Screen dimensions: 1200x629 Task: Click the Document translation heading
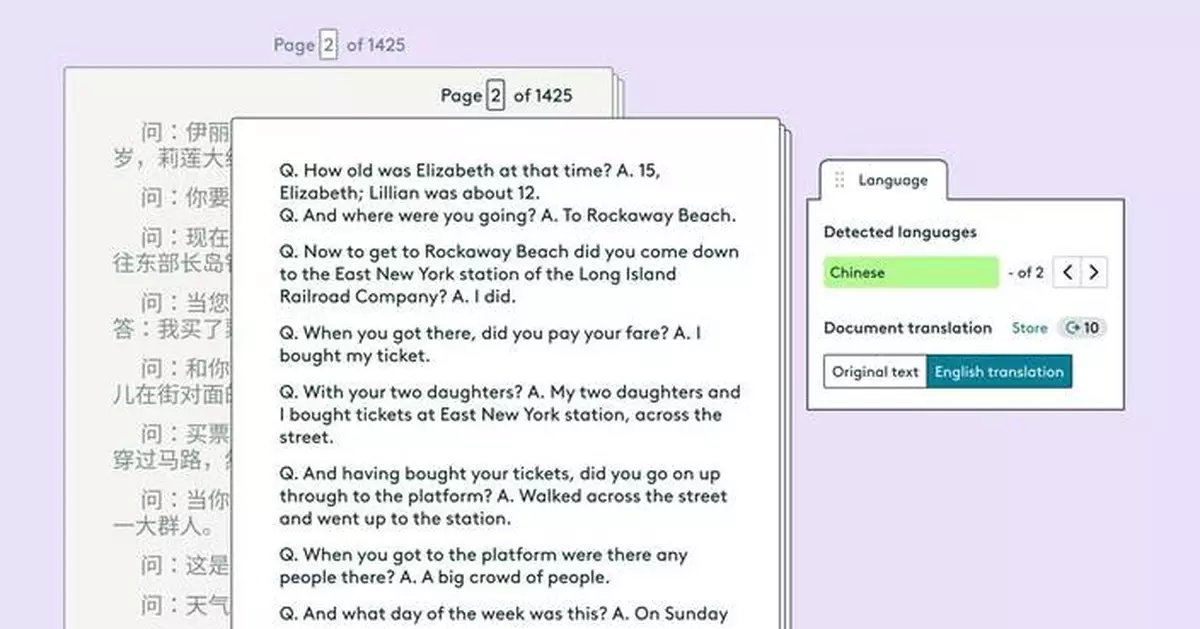click(907, 328)
